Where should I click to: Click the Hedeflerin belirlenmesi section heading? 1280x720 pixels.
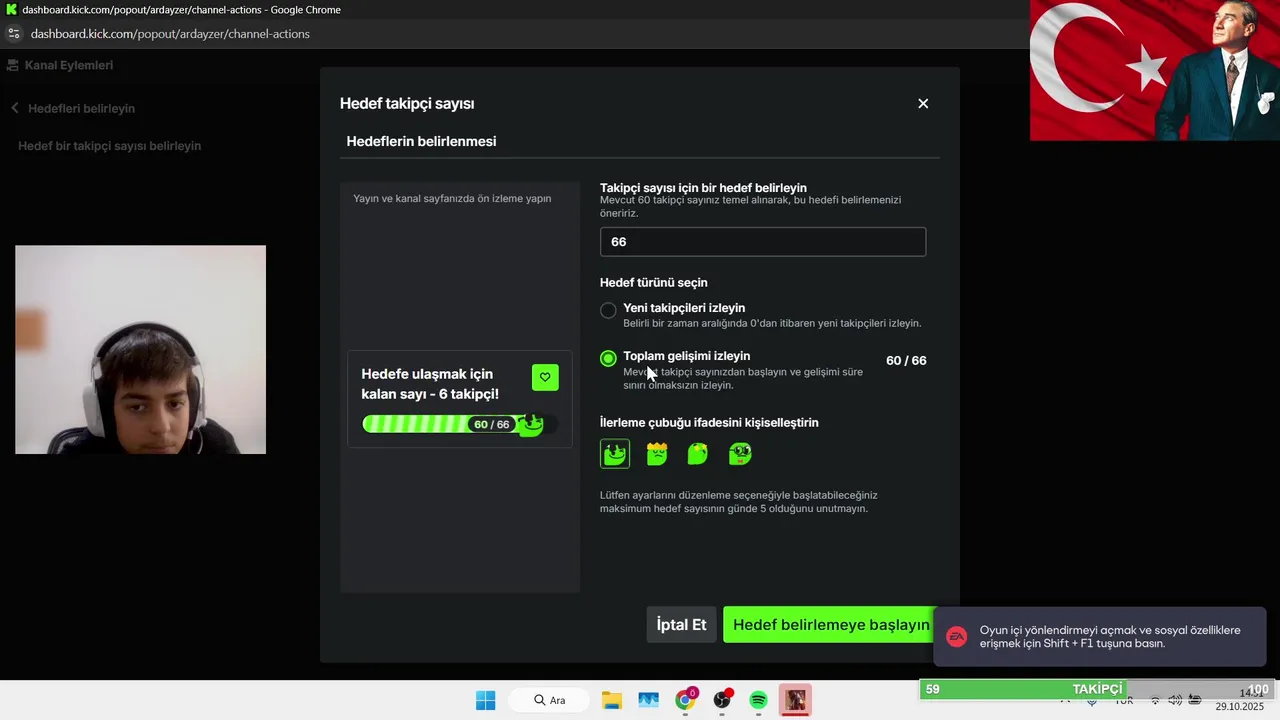click(x=421, y=141)
